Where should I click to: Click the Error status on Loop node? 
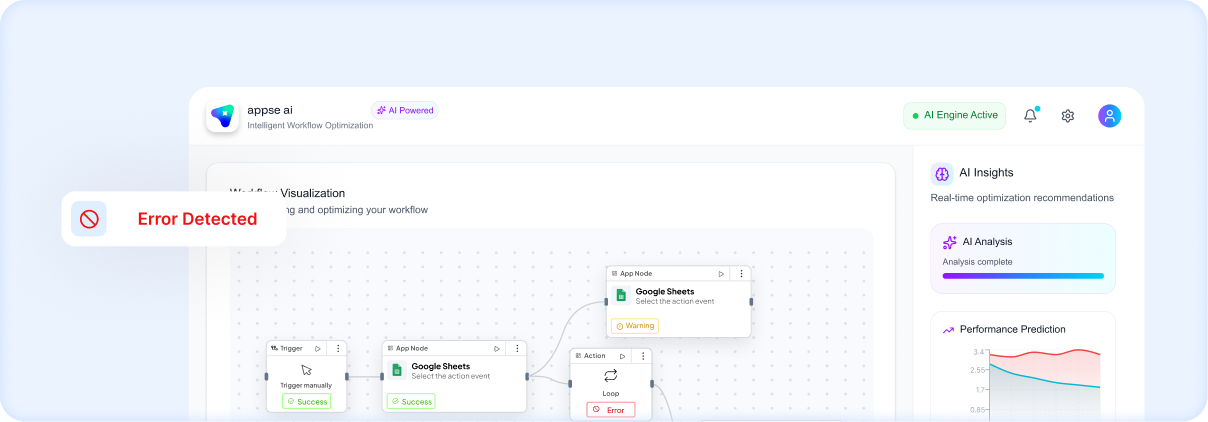610,410
